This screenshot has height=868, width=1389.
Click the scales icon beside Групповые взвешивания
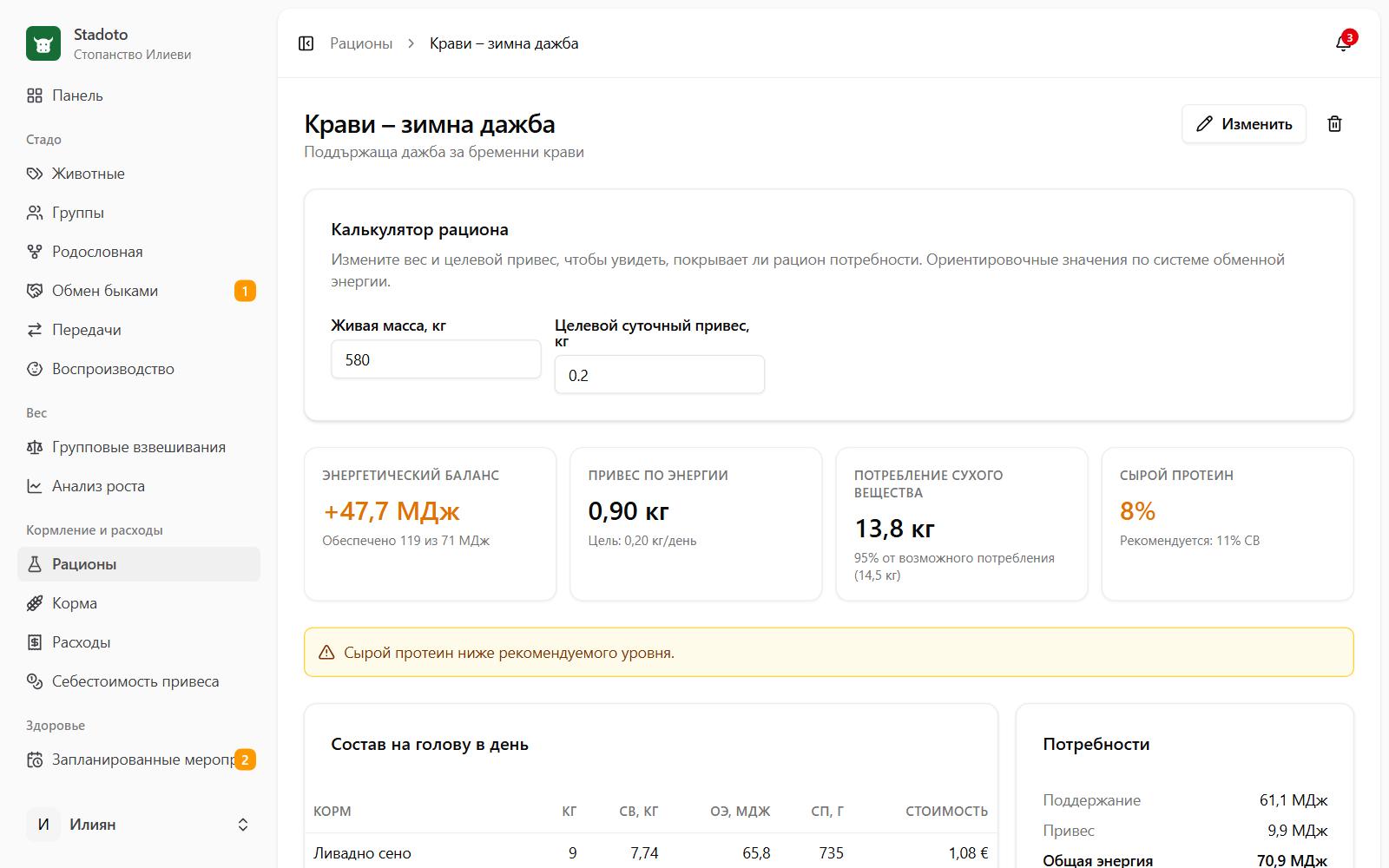(35, 447)
